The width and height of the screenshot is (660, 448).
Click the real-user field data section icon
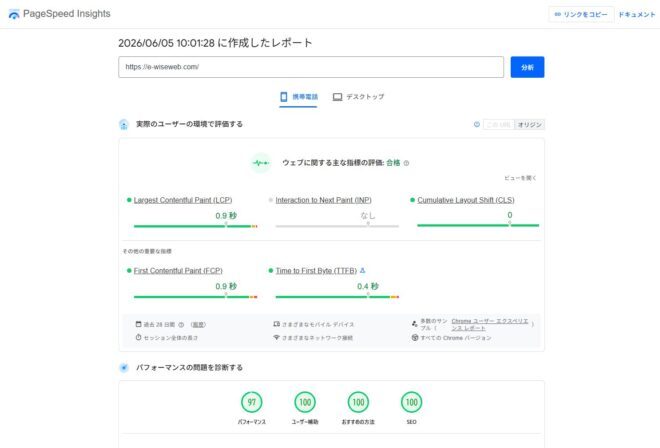124,125
